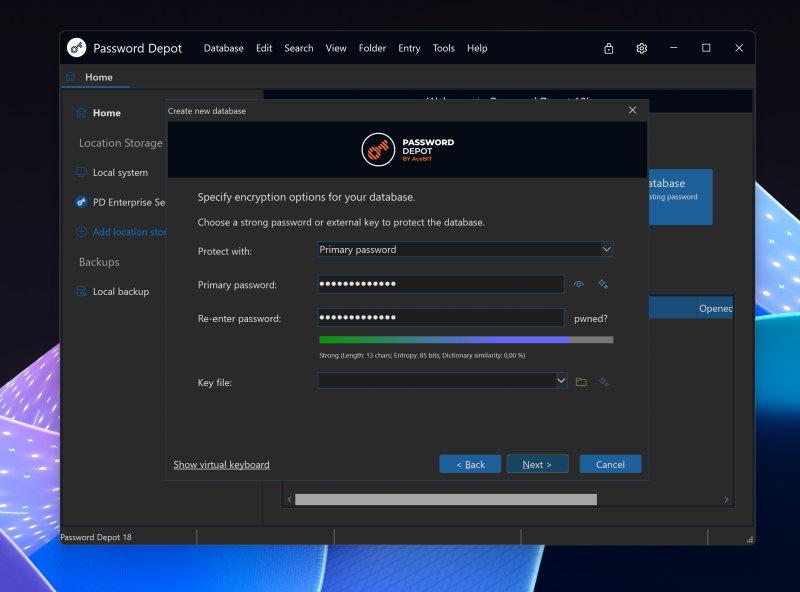Expand the Key file dropdown arrow
This screenshot has height=592, width=800.
[x=561, y=381]
